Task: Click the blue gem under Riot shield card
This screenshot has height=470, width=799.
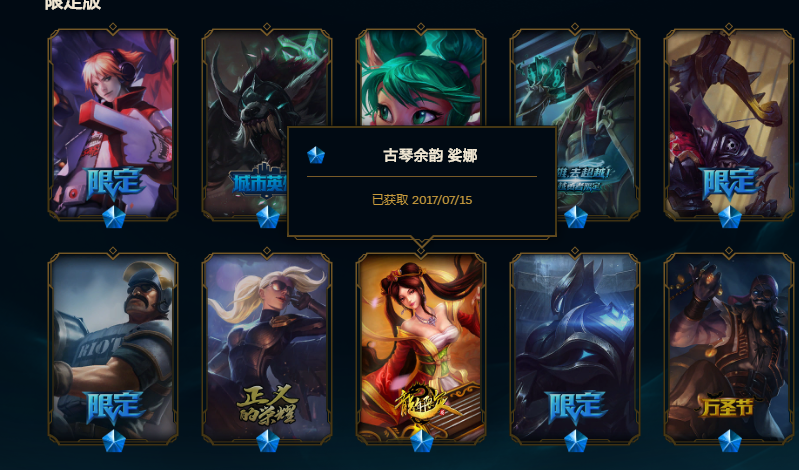Action: tap(114, 441)
